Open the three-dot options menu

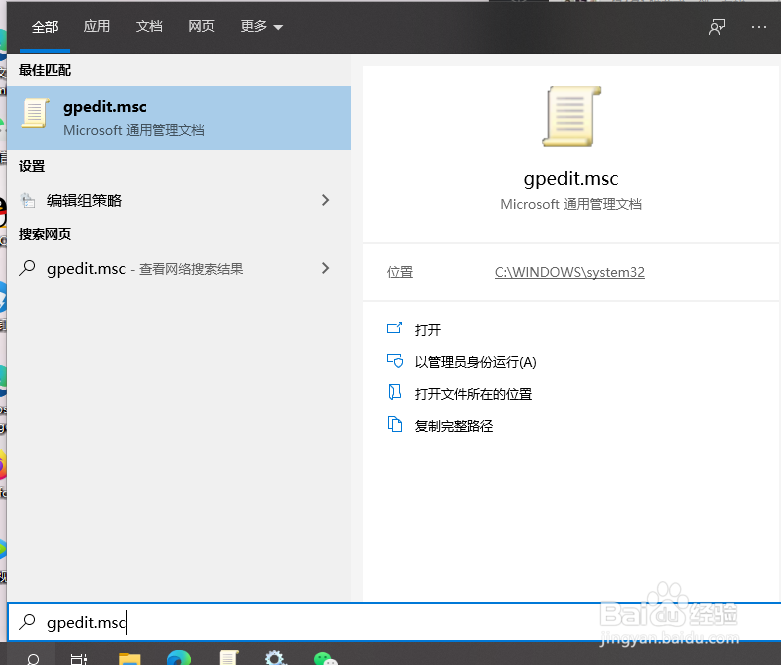[x=759, y=27]
